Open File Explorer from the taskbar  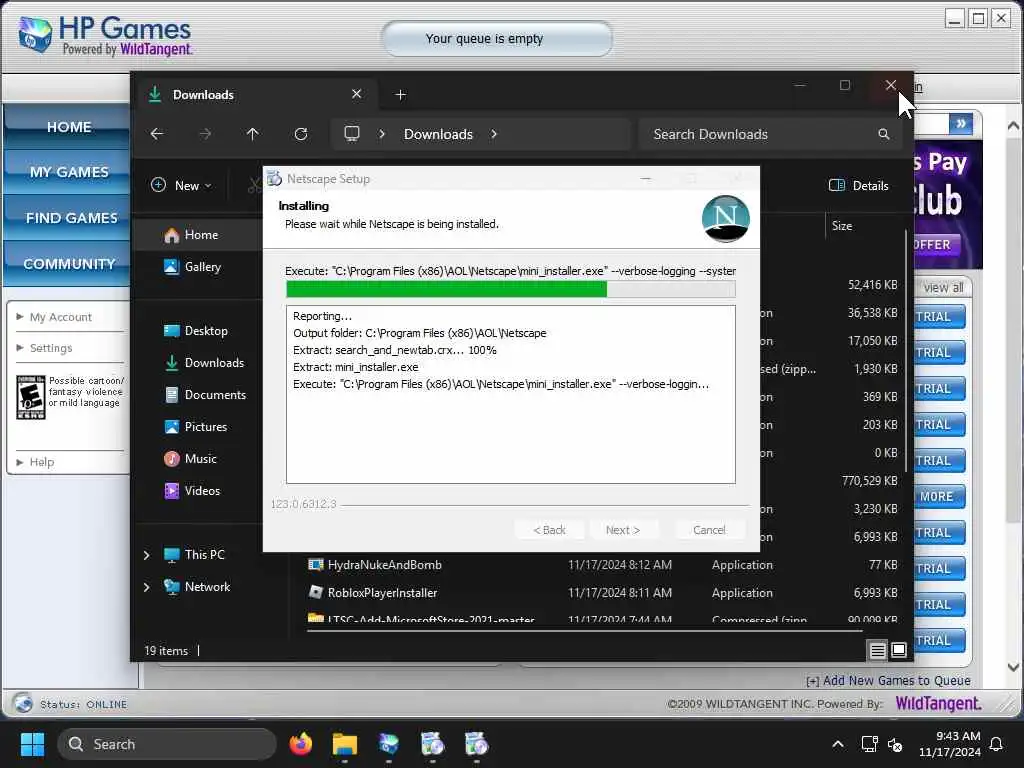point(344,744)
